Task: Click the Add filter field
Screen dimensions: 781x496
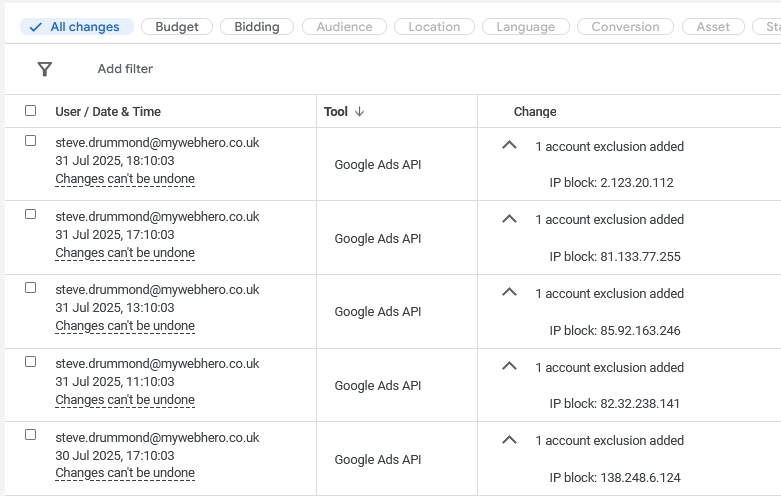Action: [x=125, y=69]
